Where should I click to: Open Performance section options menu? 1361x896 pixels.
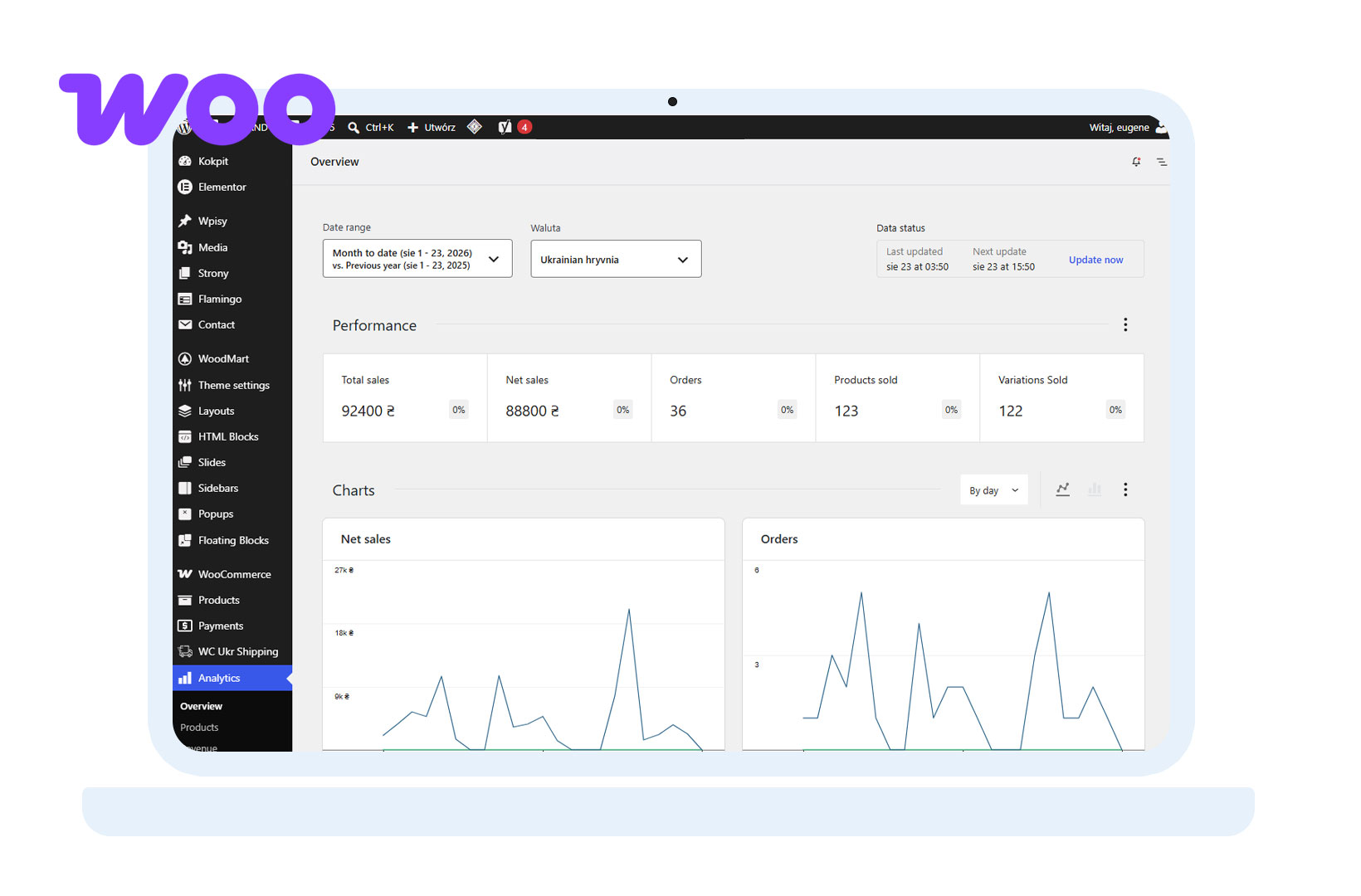[1125, 324]
